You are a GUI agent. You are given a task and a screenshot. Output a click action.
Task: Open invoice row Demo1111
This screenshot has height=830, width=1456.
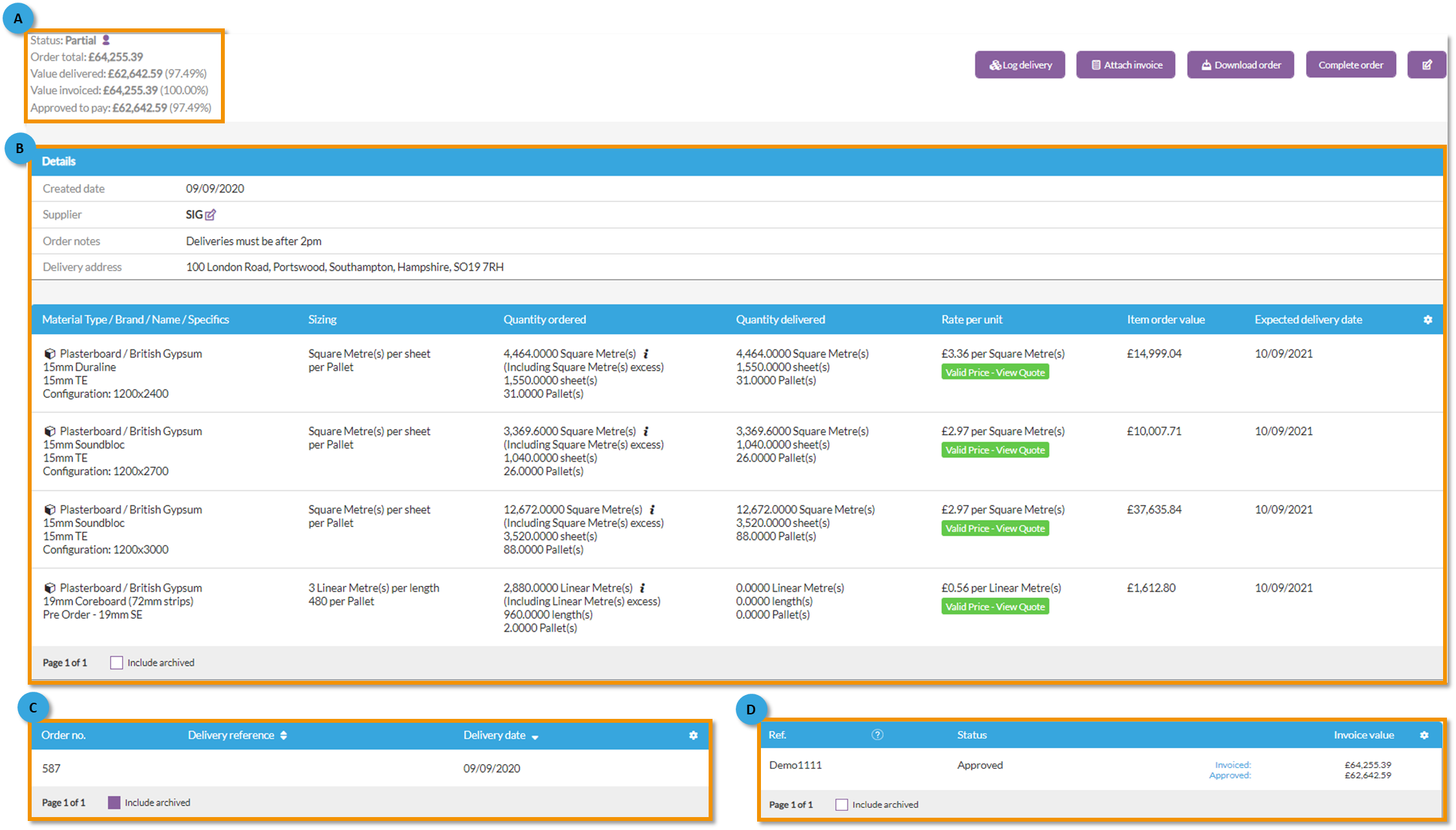tap(795, 765)
